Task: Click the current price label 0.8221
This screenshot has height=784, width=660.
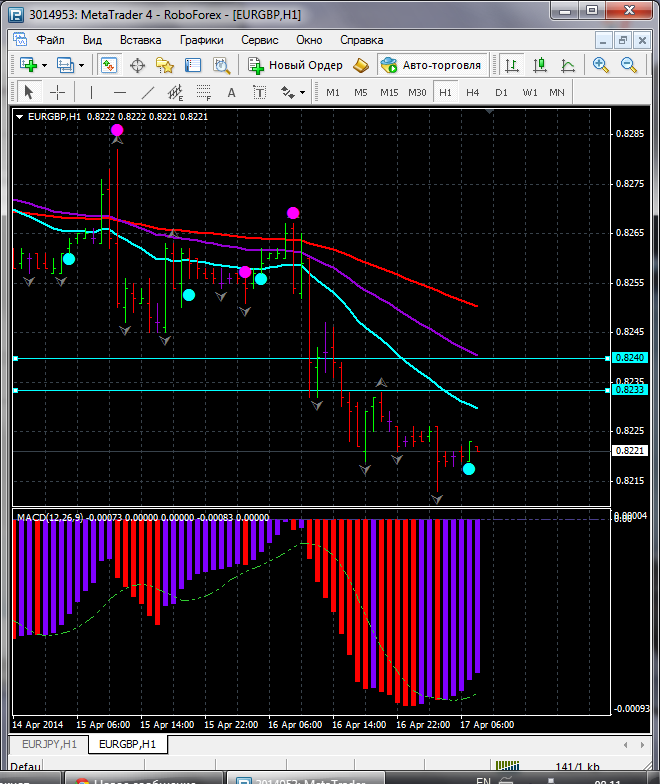Action: tap(630, 450)
